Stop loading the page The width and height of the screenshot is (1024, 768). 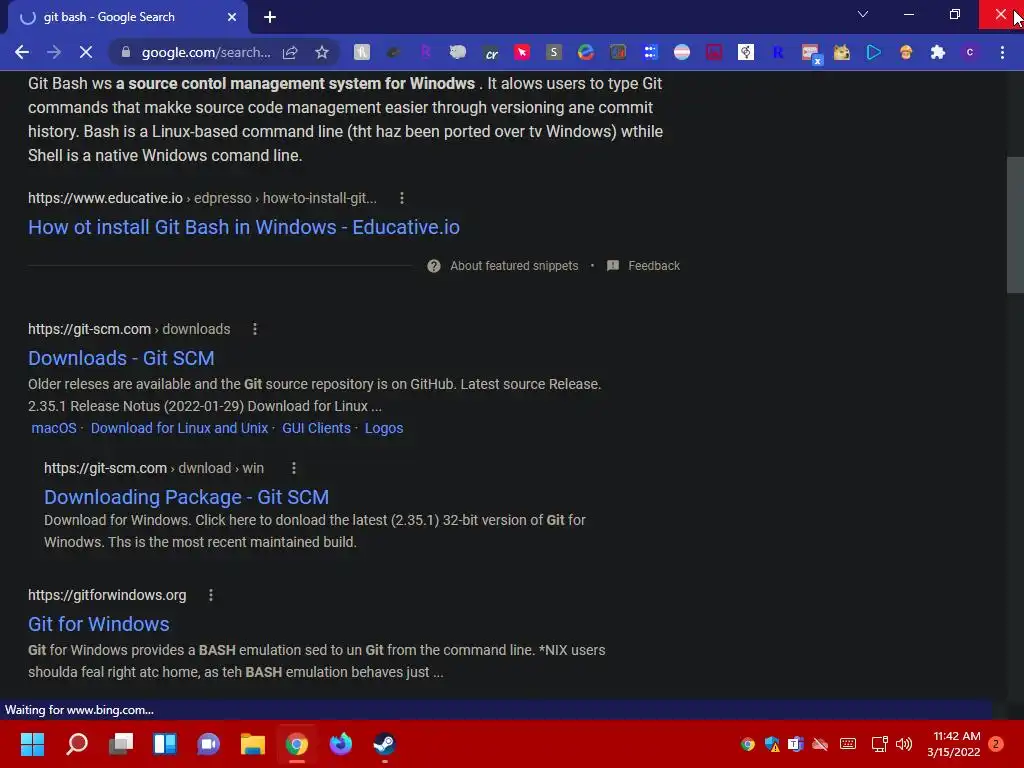pos(86,52)
